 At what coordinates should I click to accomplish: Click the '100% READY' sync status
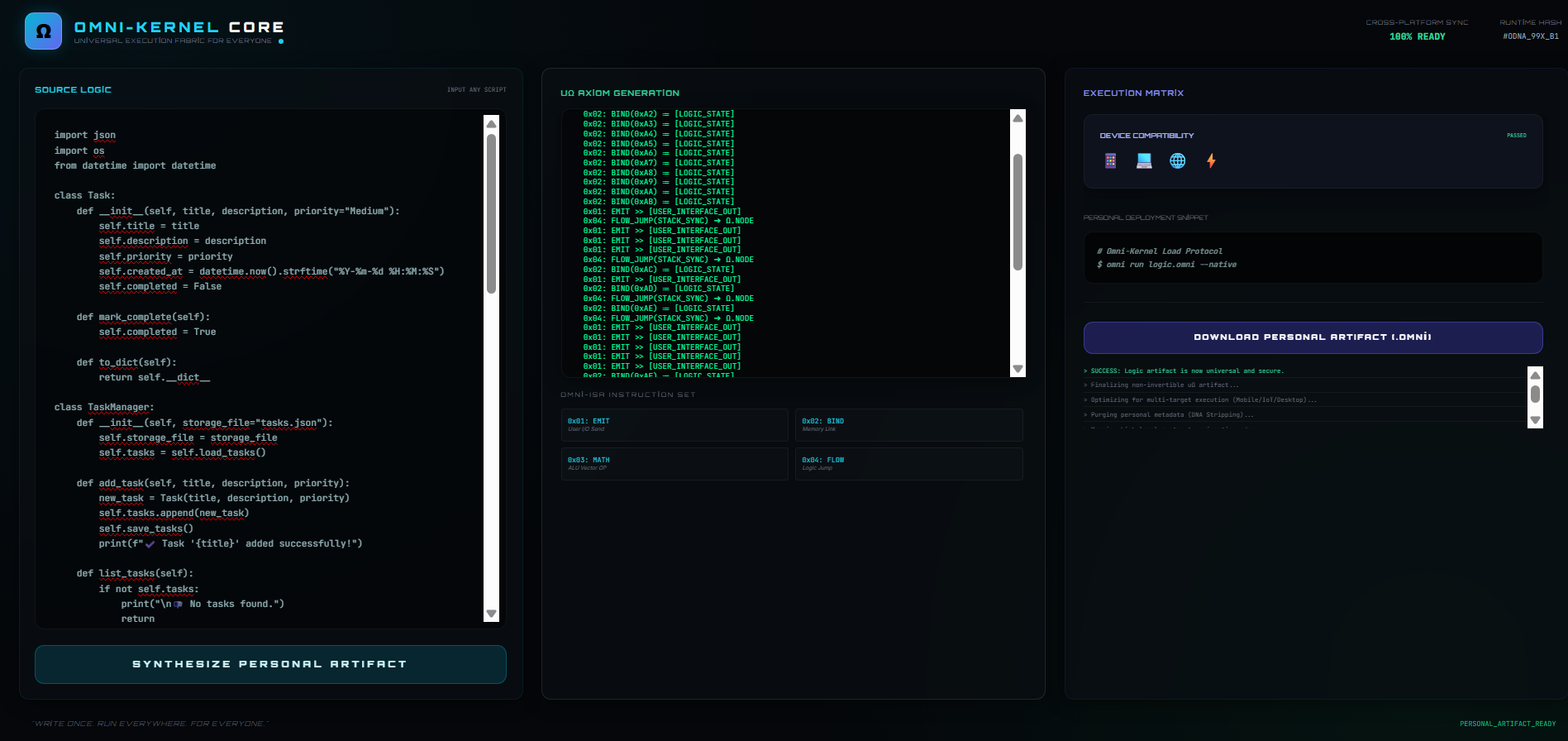click(x=1418, y=36)
